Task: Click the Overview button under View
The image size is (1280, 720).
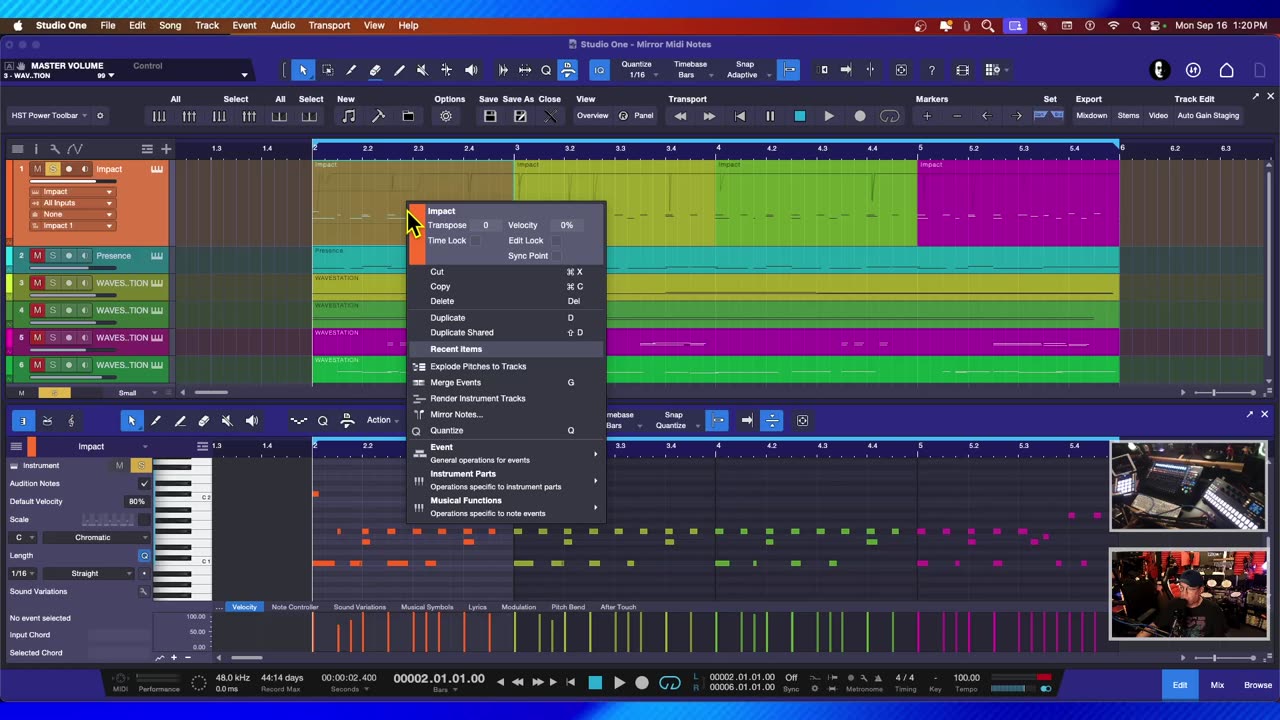Action: coord(592,116)
